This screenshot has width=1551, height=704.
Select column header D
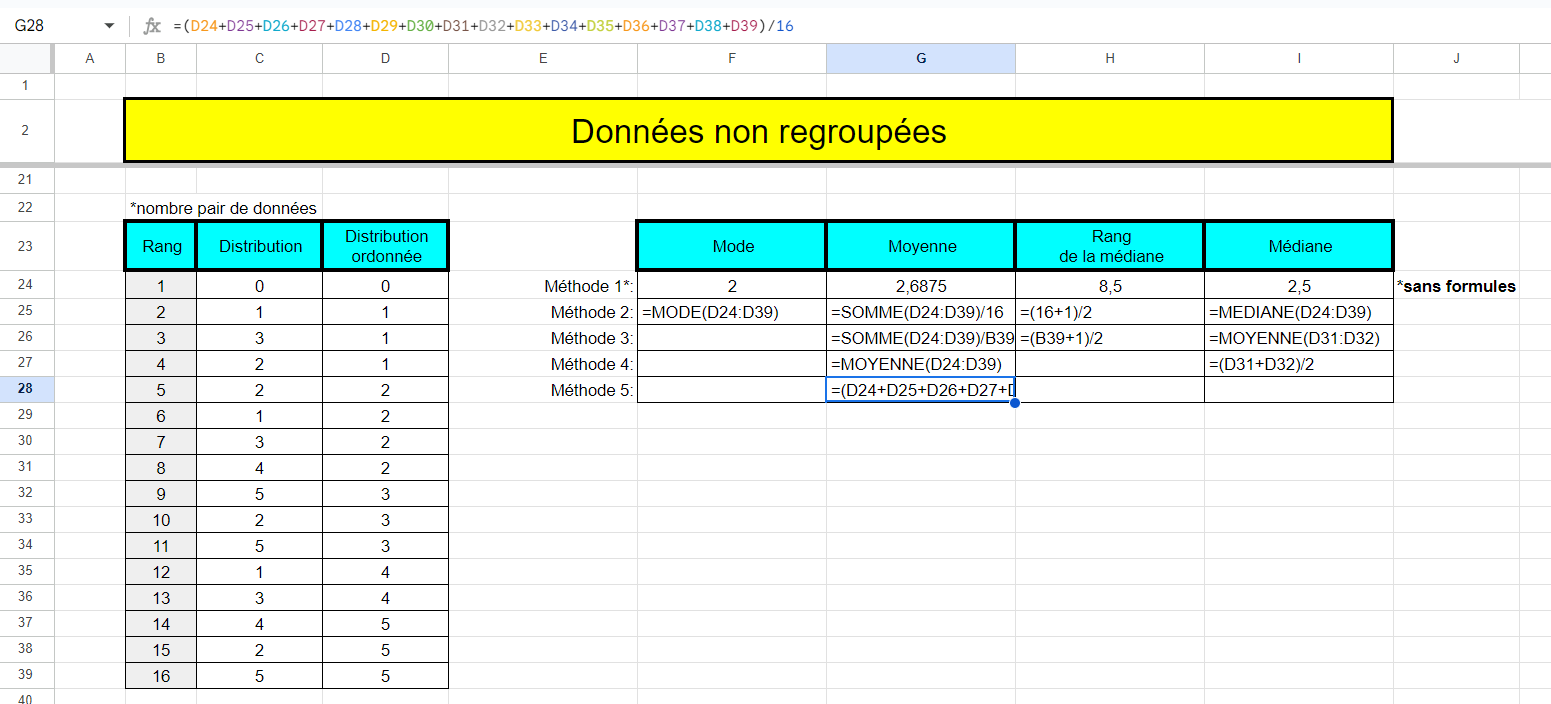tap(385, 58)
